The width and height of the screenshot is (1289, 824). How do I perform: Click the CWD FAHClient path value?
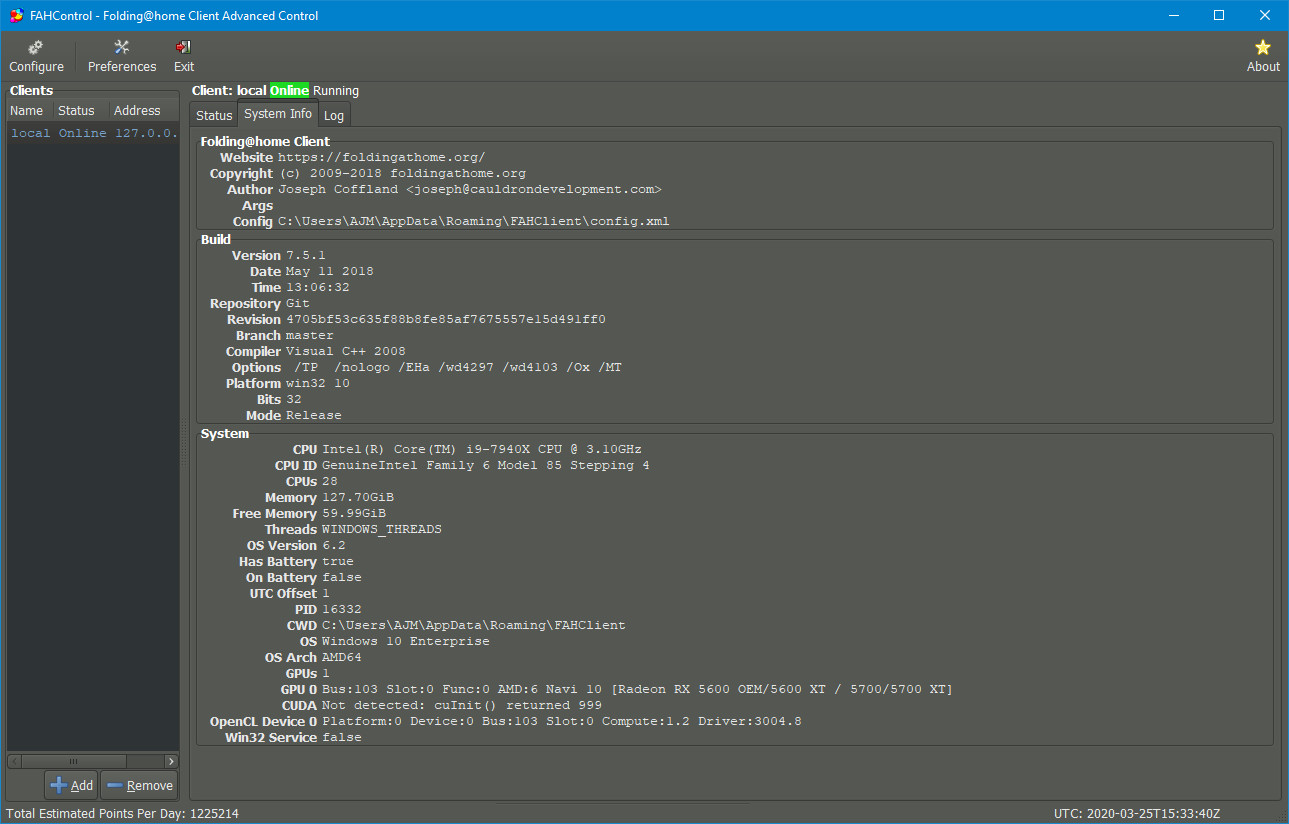pos(473,625)
